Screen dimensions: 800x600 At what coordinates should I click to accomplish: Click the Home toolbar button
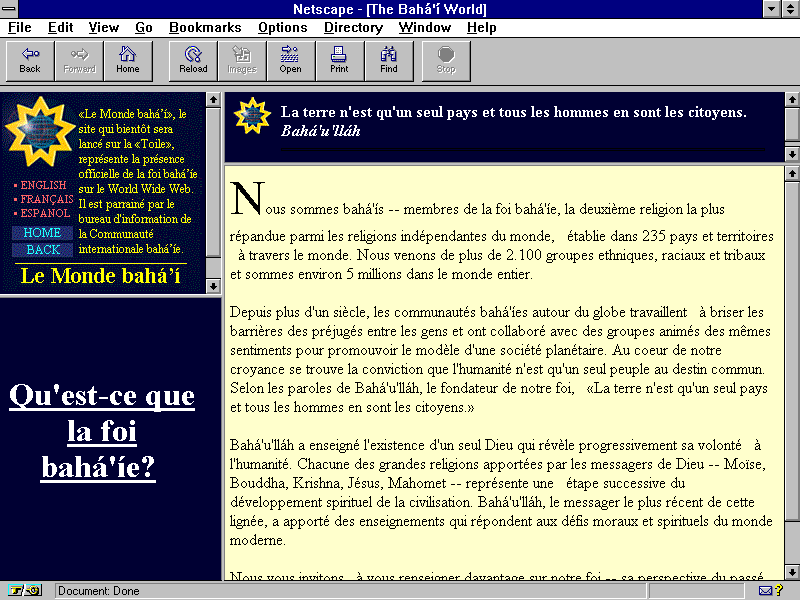click(x=128, y=60)
